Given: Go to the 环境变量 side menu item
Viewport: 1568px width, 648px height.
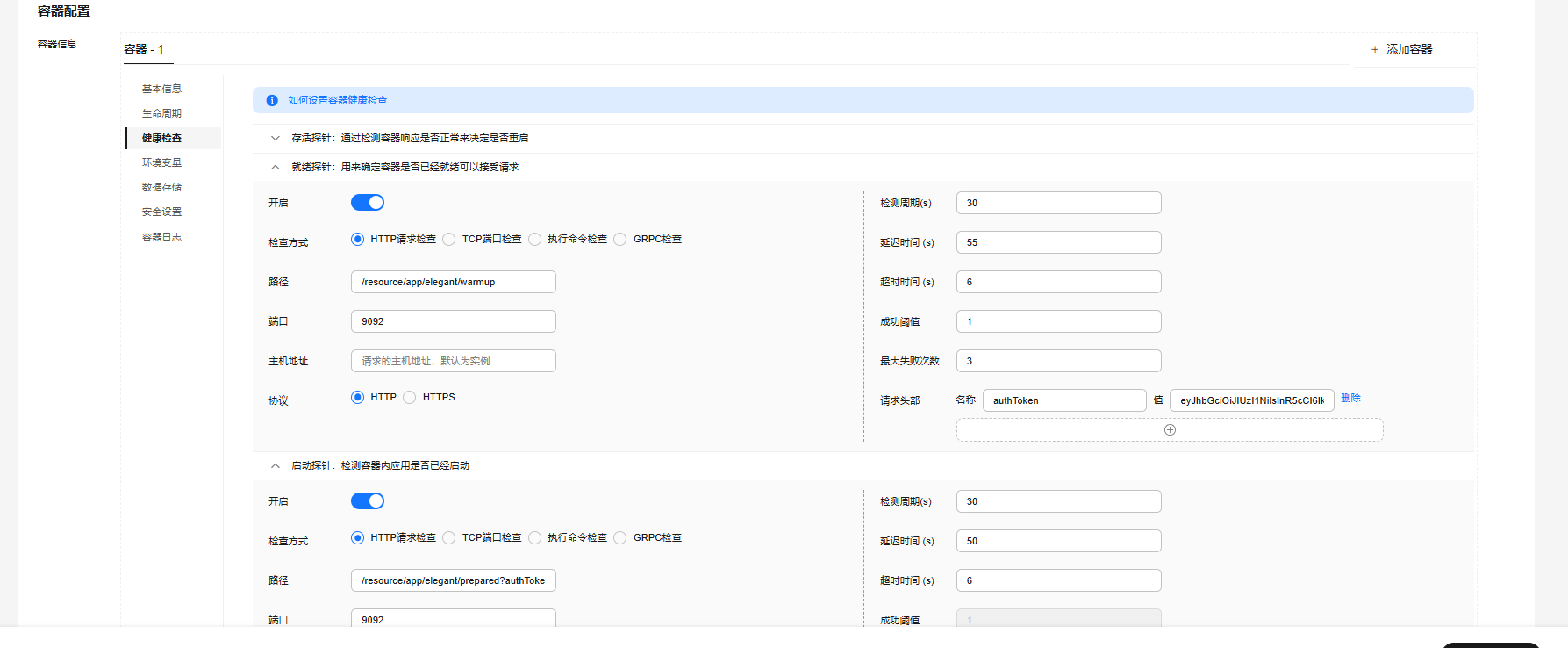Looking at the screenshot, I should pos(161,162).
